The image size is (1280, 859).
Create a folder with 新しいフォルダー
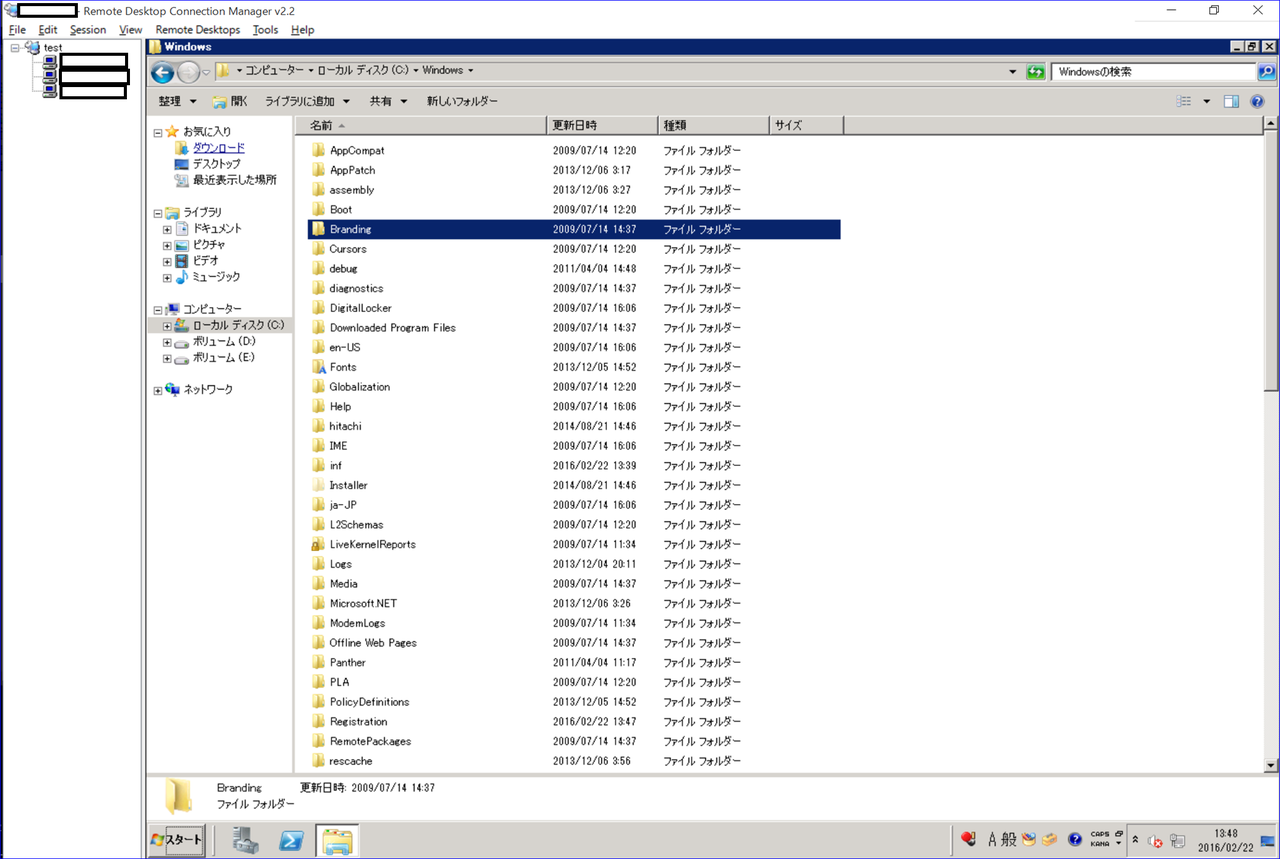[462, 101]
